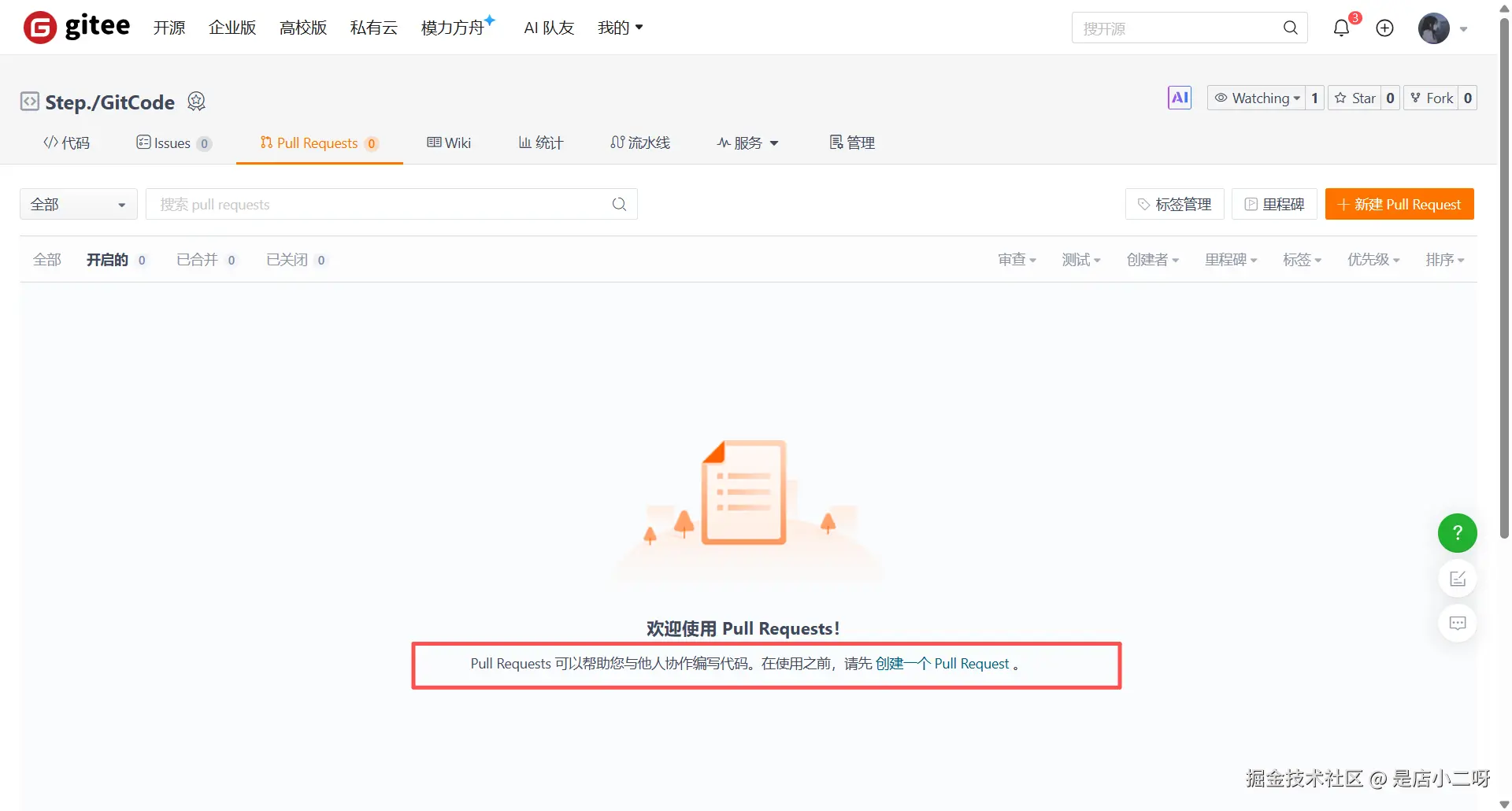
Task: Open the 我的 dropdown menu
Action: (x=621, y=28)
